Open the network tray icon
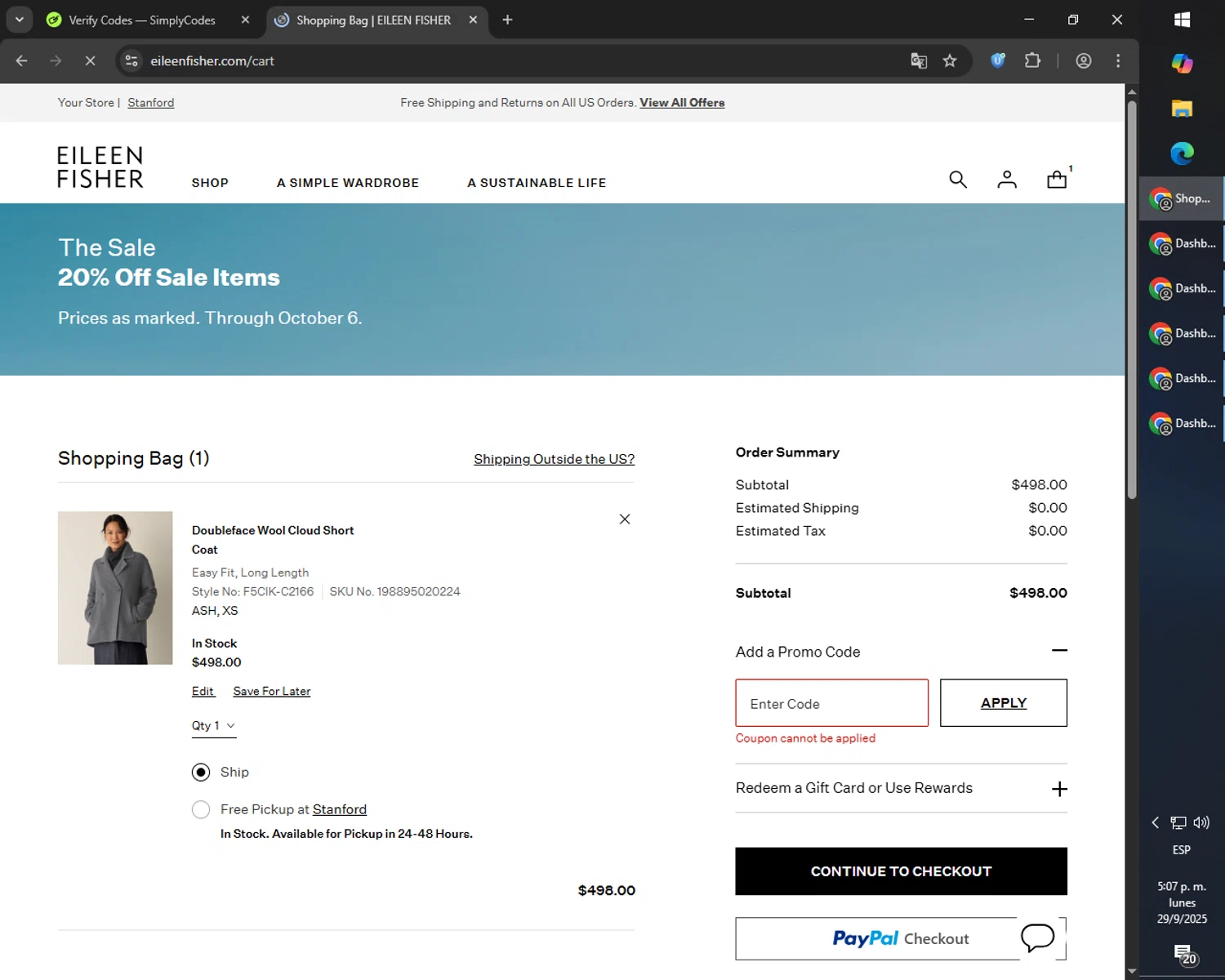This screenshot has height=980, width=1225. (x=1178, y=822)
